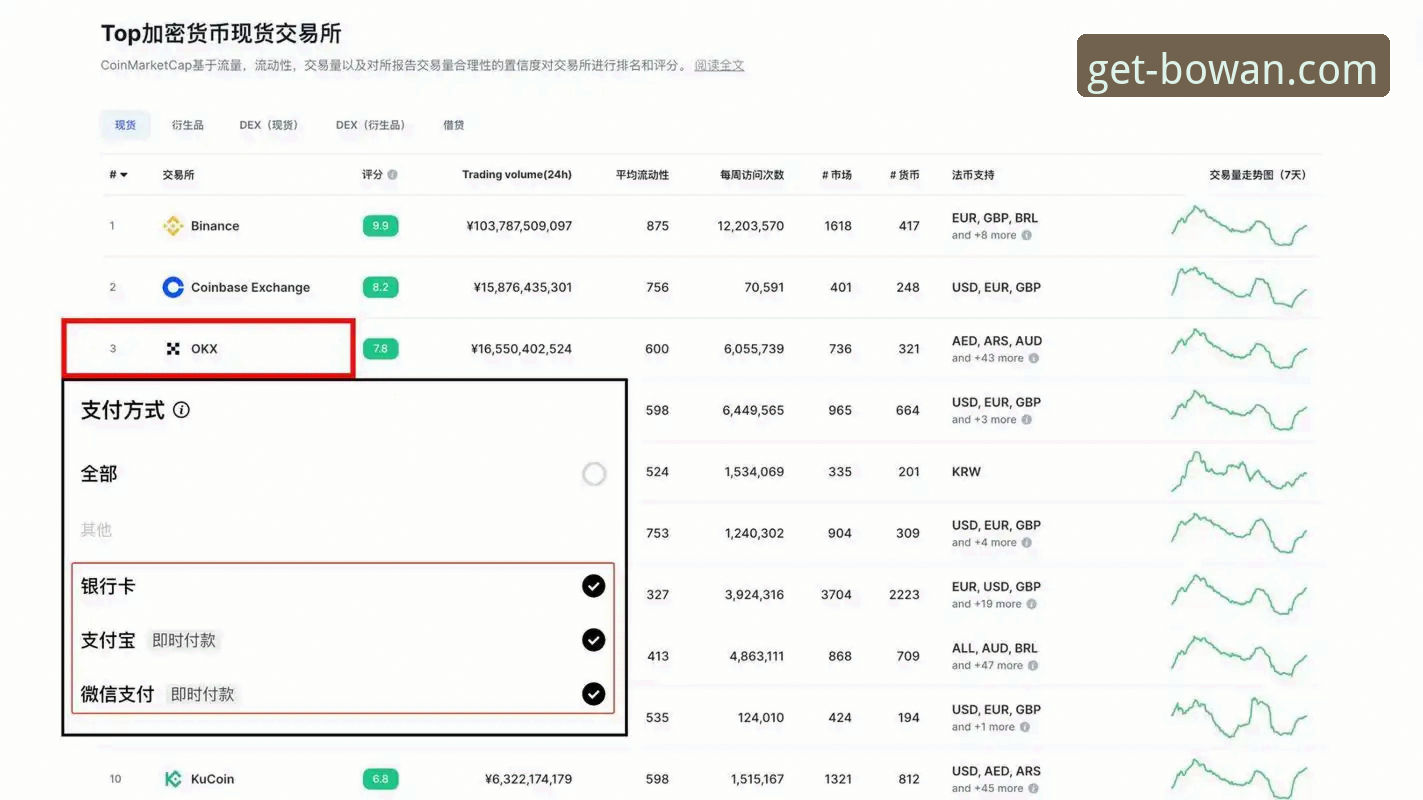This screenshot has width=1423, height=800.
Task: Click OKX's 7-day volume chart
Action: click(x=1239, y=349)
